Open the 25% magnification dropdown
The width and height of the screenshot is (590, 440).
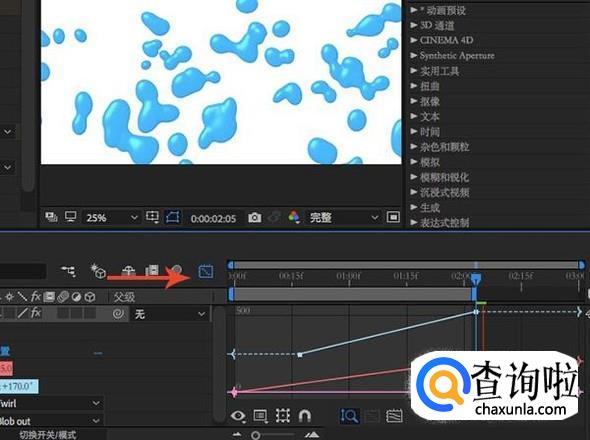(111, 218)
